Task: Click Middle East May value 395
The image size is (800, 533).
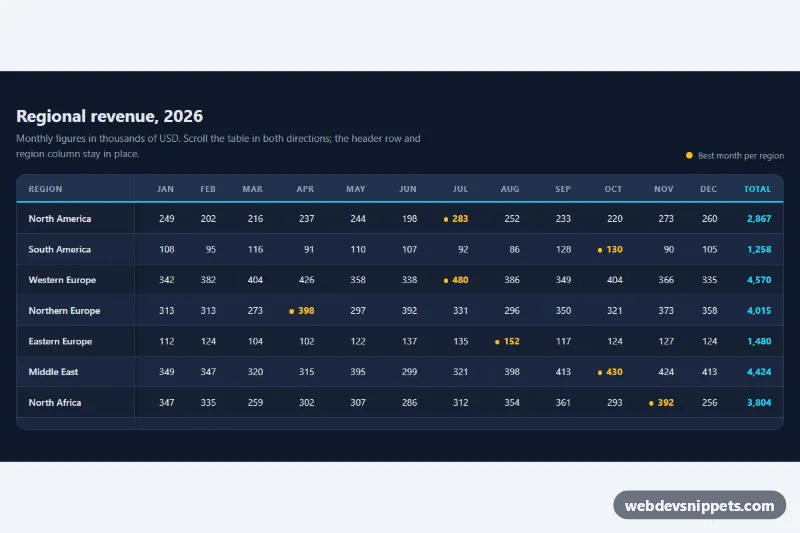Action: 358,372
